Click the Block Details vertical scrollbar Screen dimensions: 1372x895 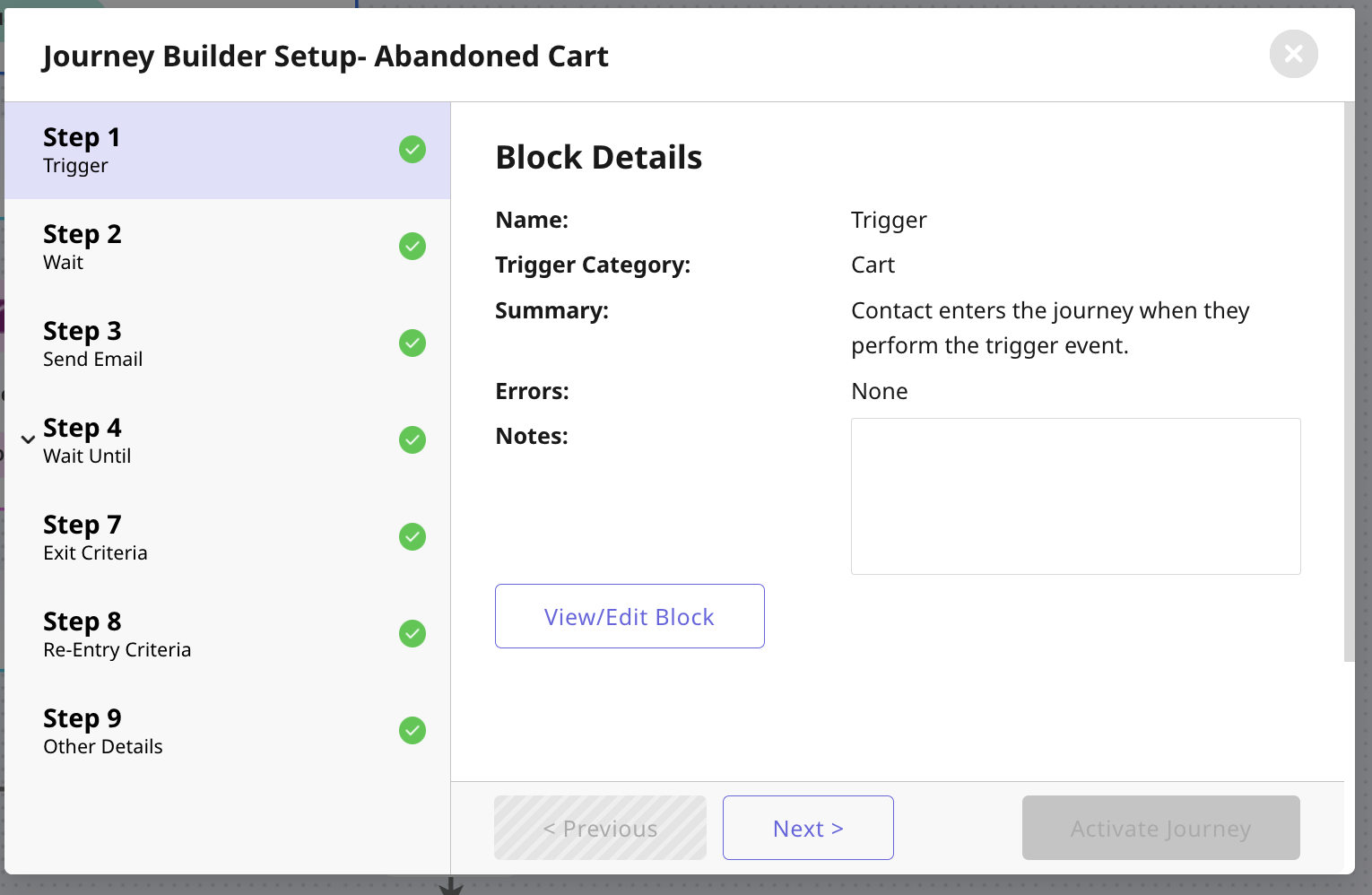point(1349,381)
